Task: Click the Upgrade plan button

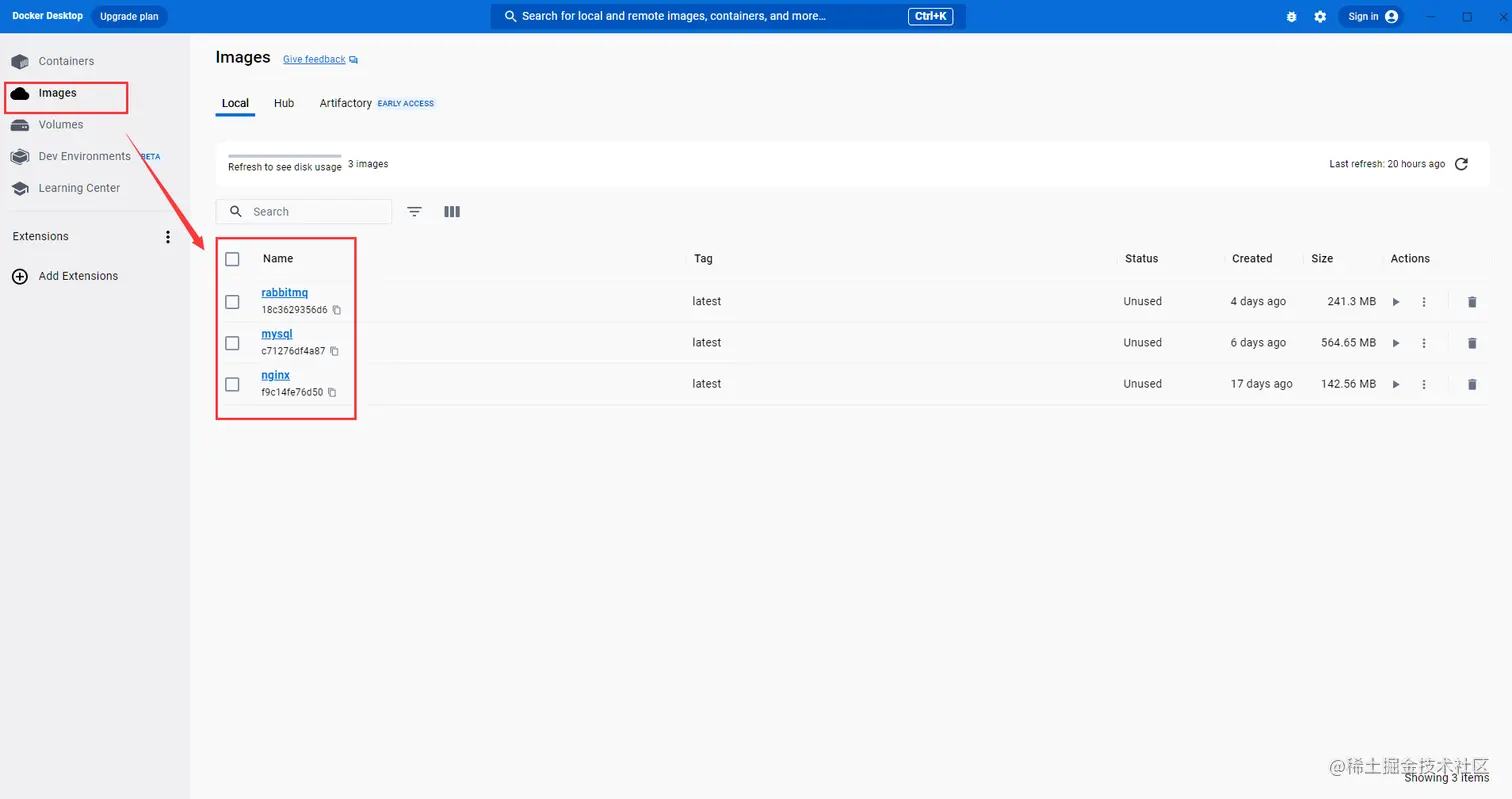Action: click(130, 17)
